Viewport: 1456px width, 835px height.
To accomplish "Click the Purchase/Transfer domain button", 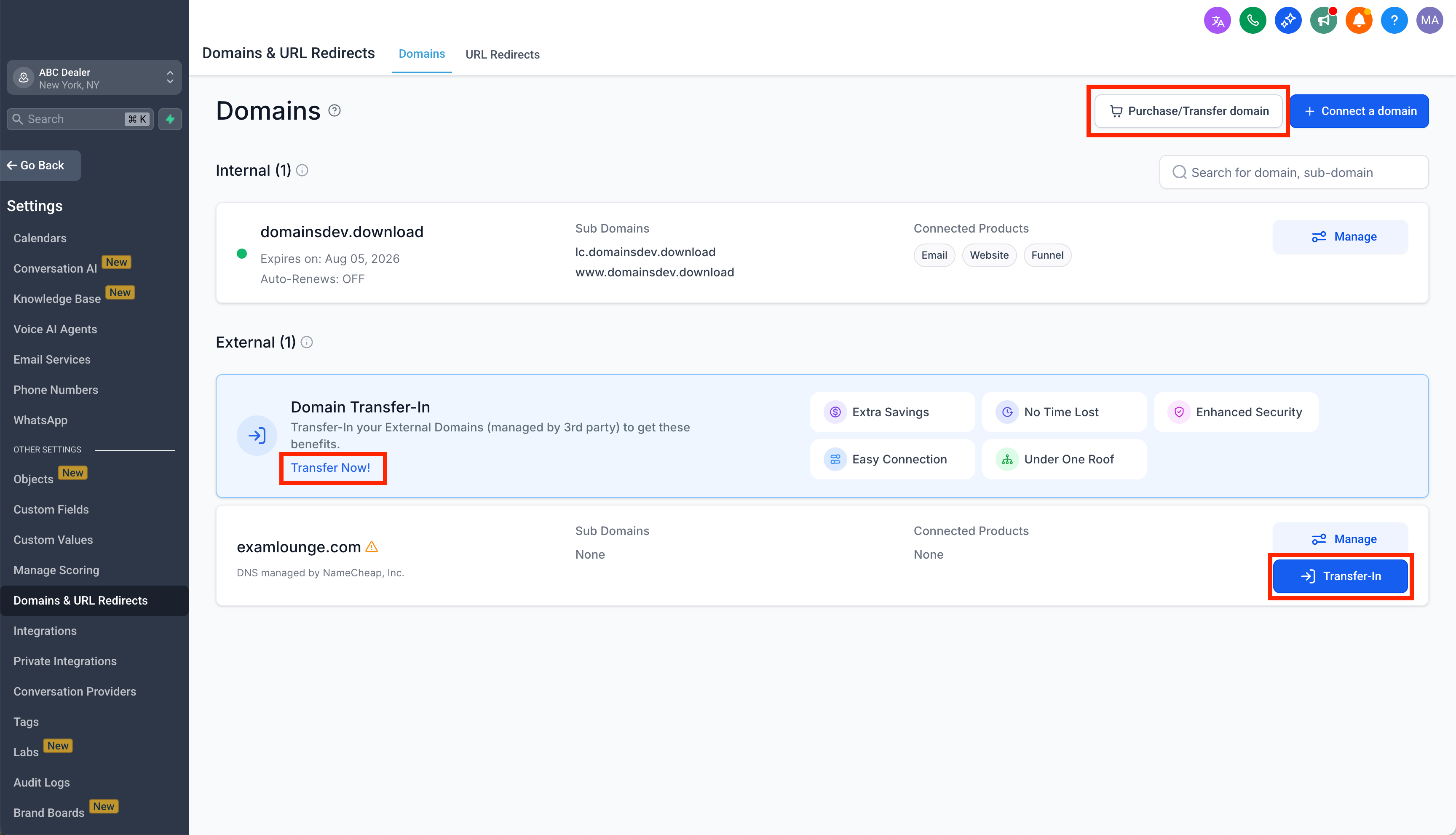I will coord(1188,111).
